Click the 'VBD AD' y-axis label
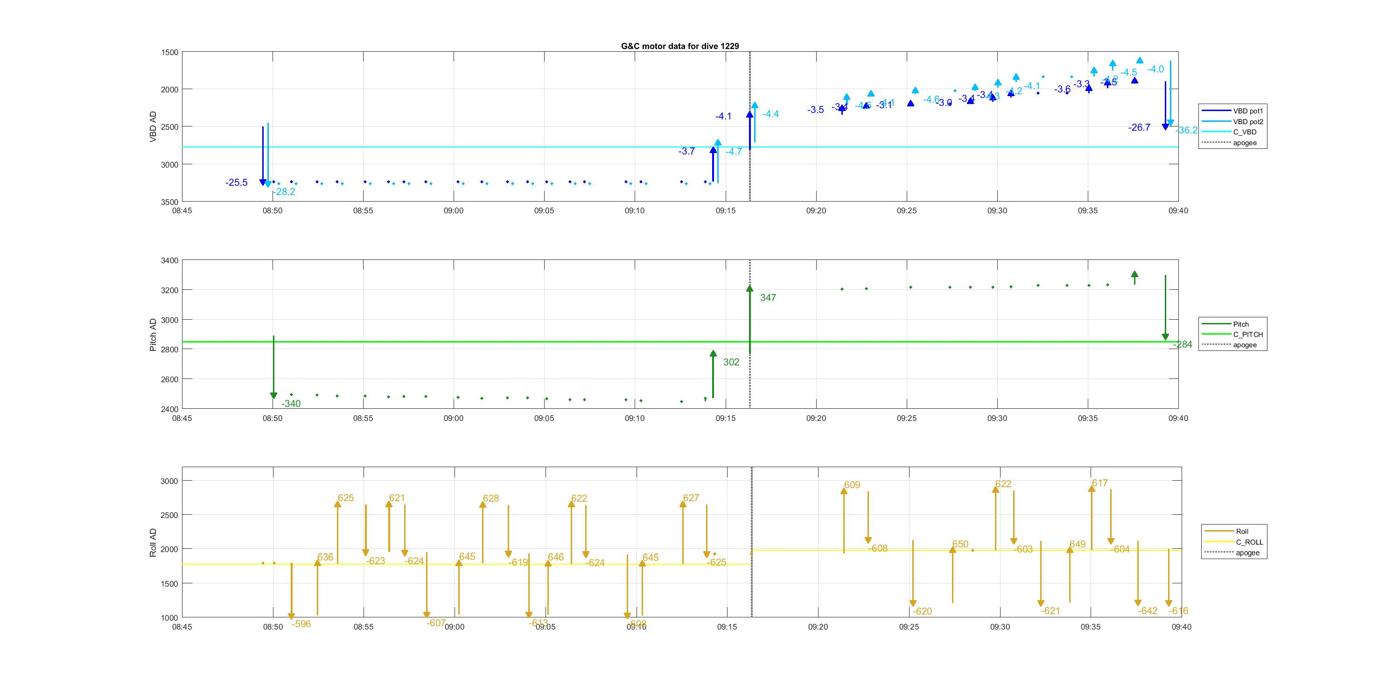 tap(153, 127)
